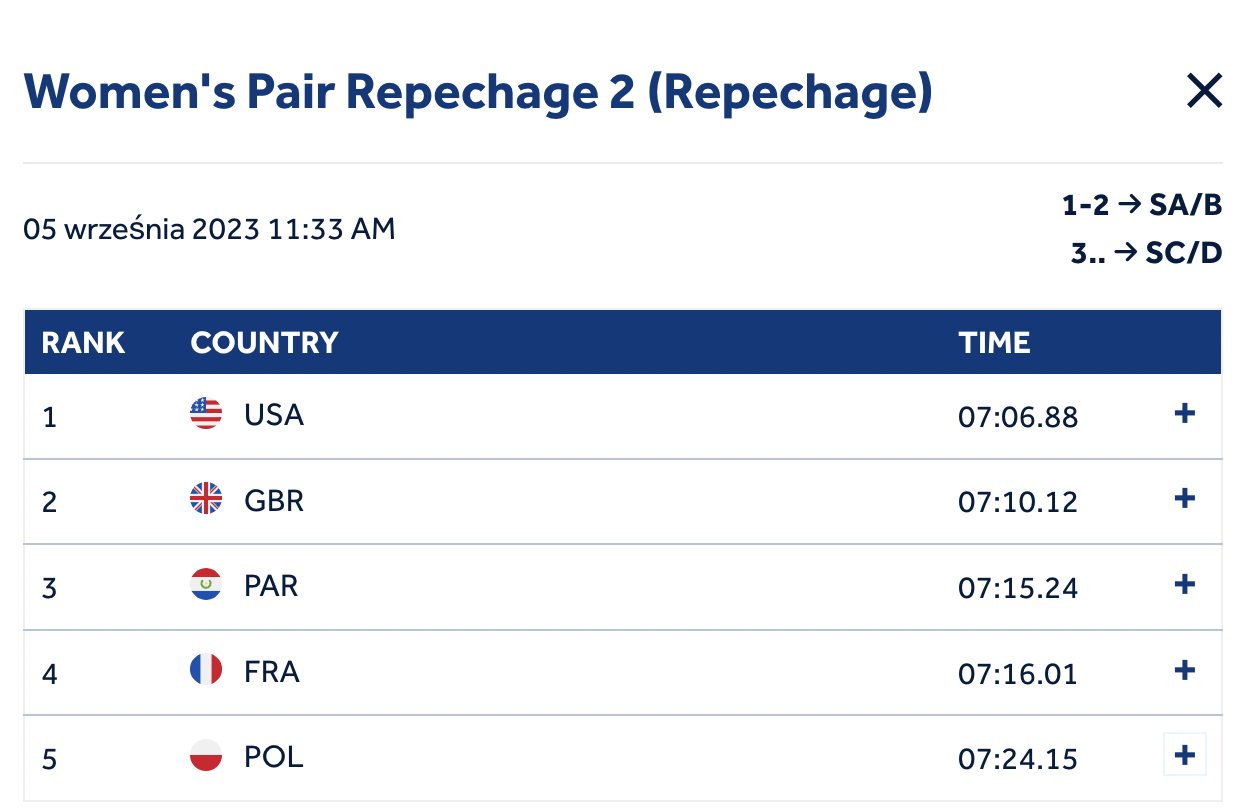Click the Paraguay flag icon

pyautogui.click(x=206, y=584)
